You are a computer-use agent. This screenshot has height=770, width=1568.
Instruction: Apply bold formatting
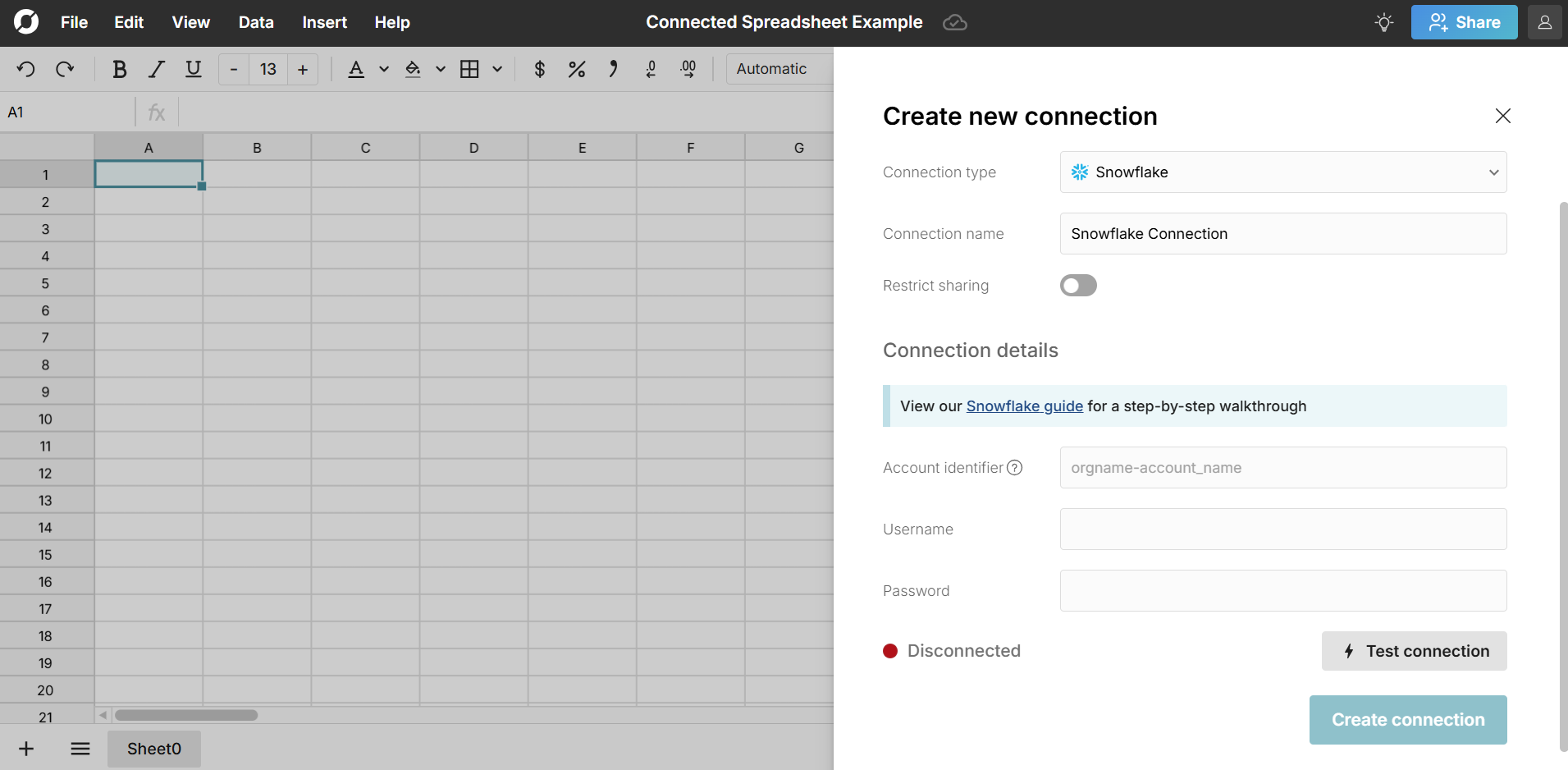(120, 69)
